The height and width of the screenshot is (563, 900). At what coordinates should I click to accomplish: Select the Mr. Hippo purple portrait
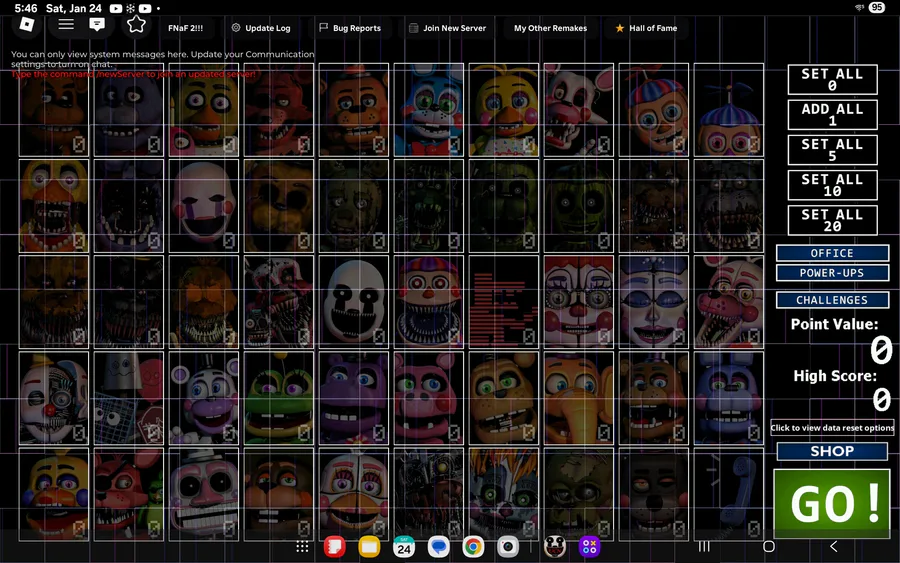pyautogui.click(x=354, y=398)
